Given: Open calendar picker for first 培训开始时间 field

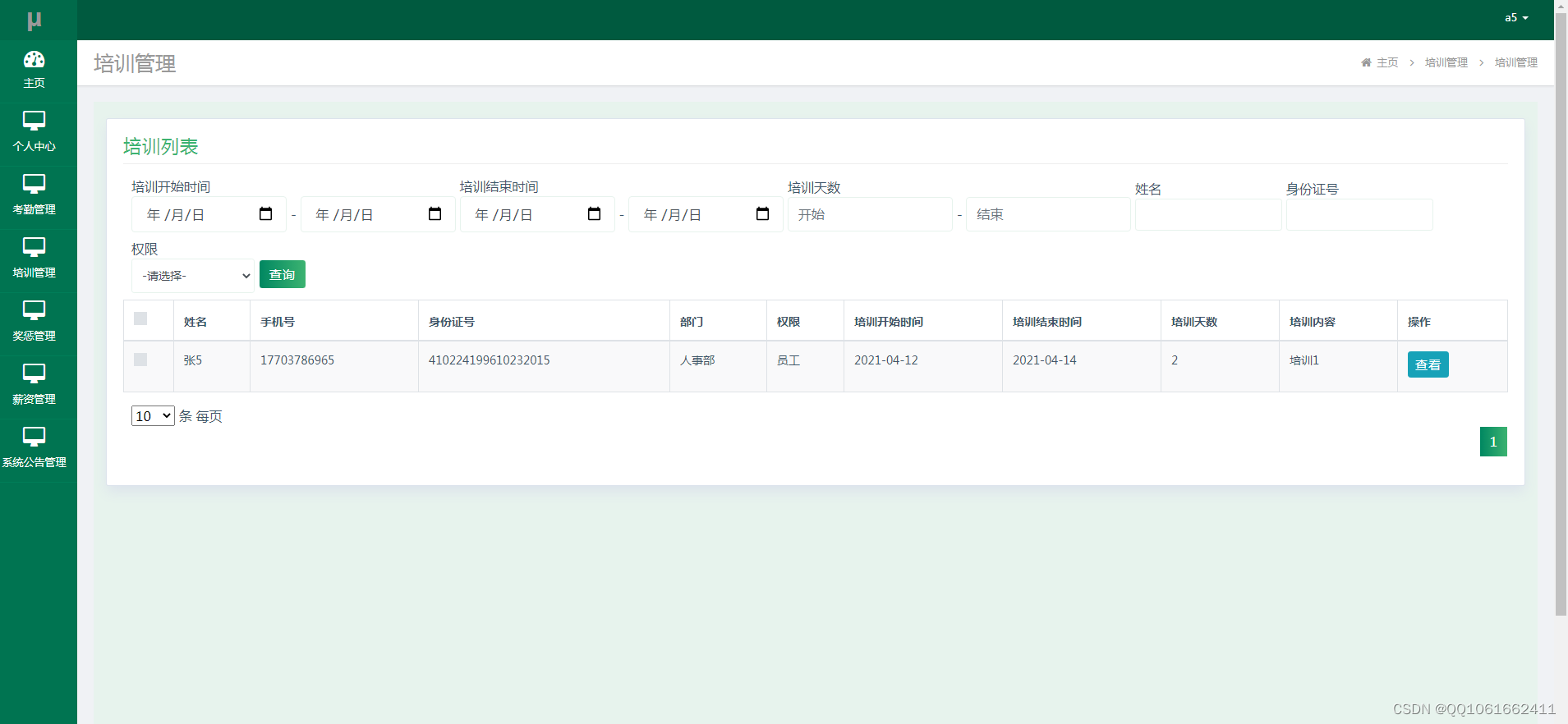Looking at the screenshot, I should click(265, 213).
